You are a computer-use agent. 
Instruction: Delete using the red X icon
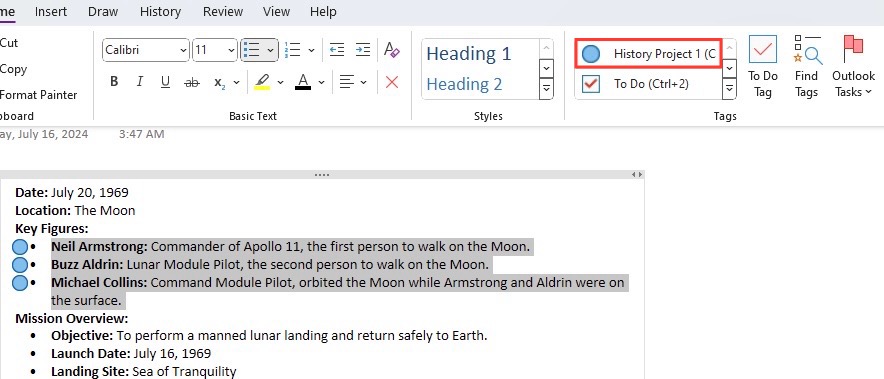pyautogui.click(x=391, y=82)
